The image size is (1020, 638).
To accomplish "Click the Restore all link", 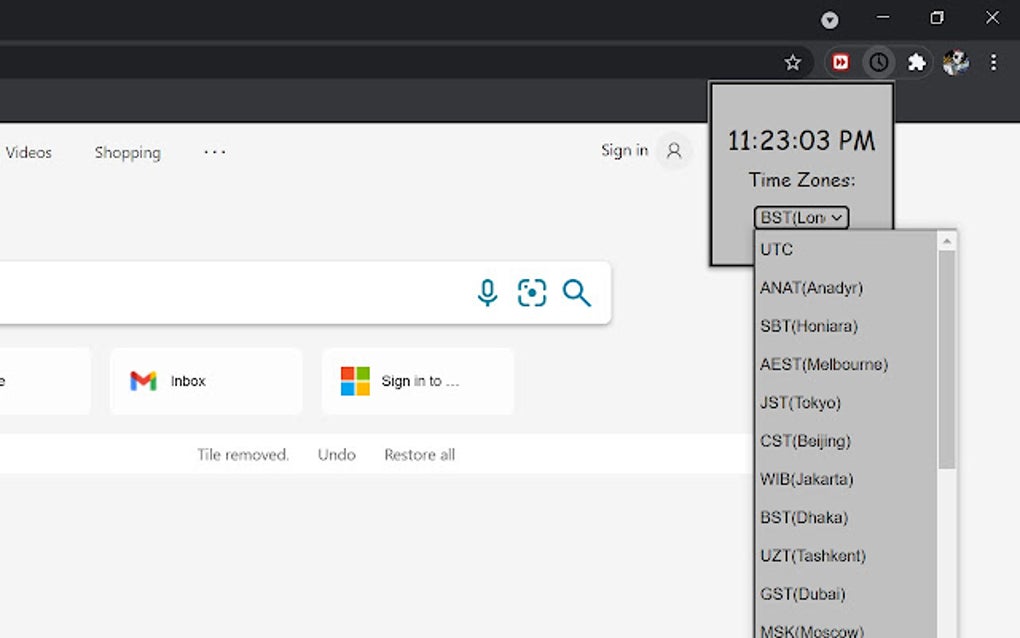I will click(x=419, y=454).
